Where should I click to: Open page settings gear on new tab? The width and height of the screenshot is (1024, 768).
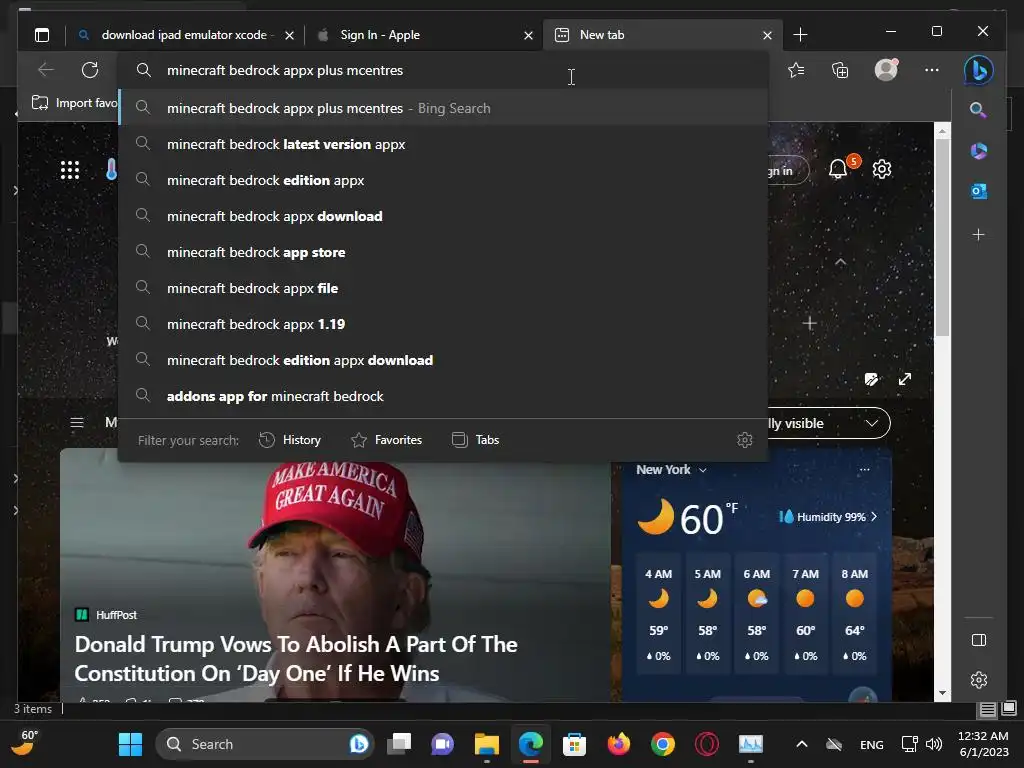tap(882, 169)
